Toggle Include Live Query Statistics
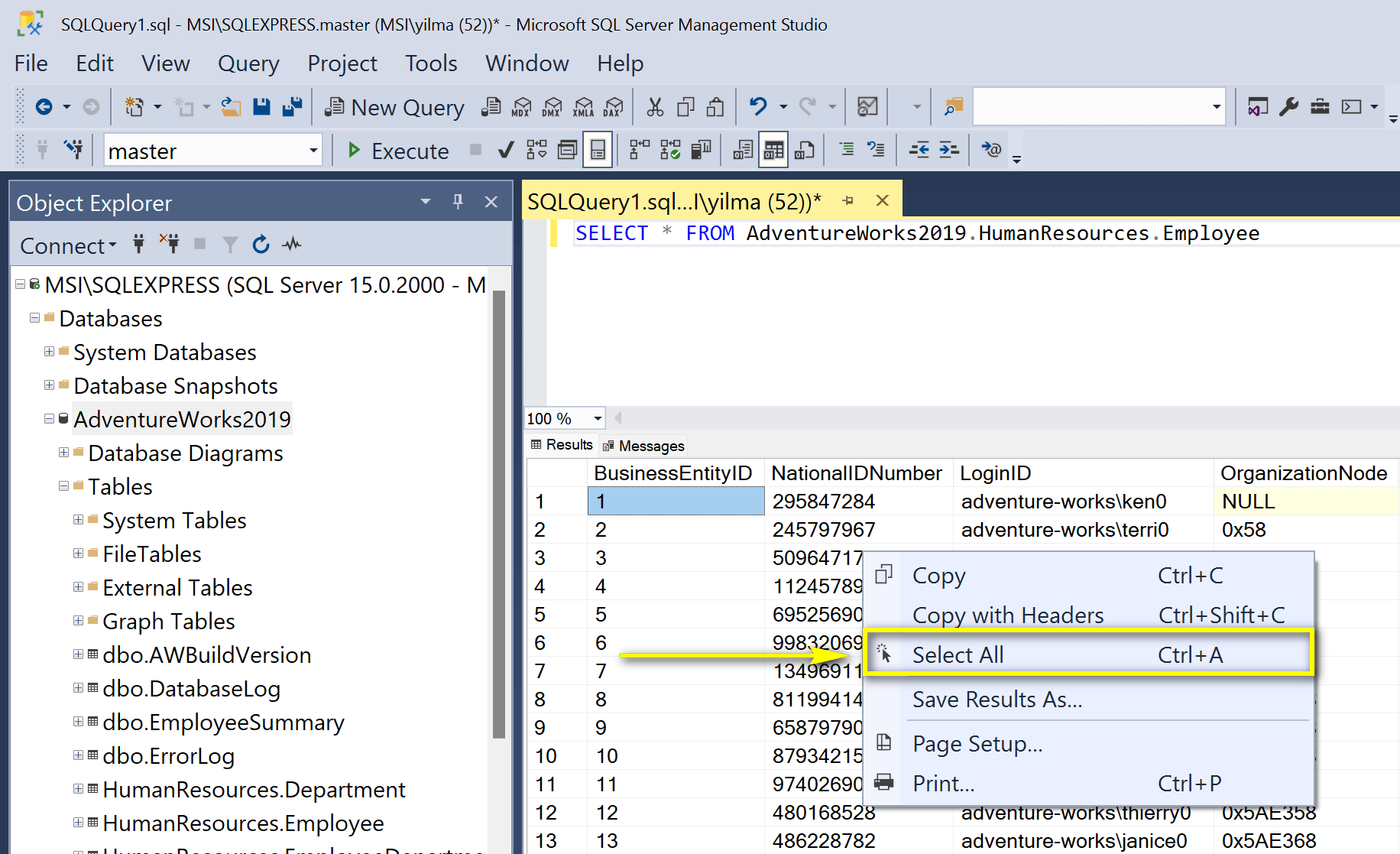 click(x=670, y=150)
